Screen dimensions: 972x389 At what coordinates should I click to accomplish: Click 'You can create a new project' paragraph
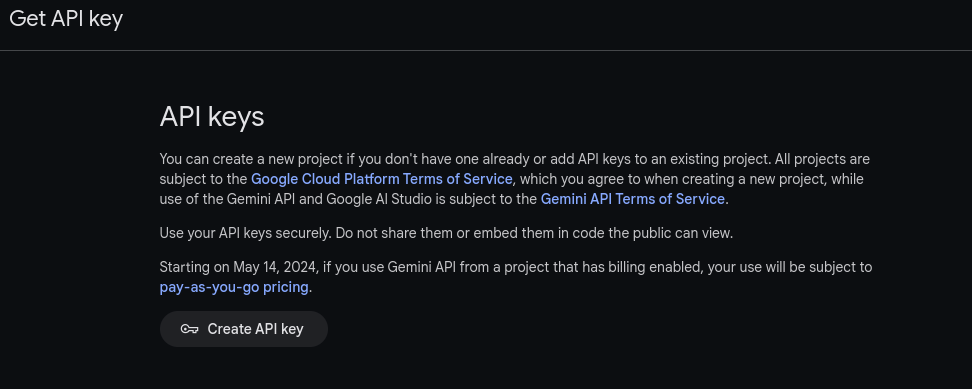[x=515, y=179]
